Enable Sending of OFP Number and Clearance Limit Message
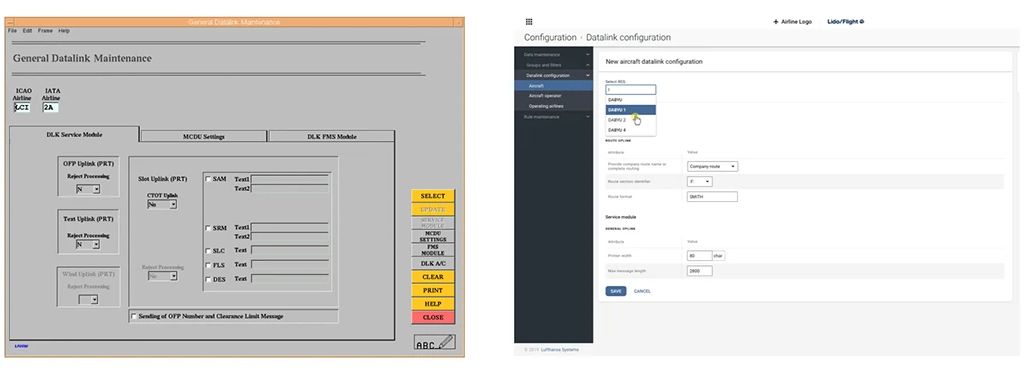This screenshot has width=1025, height=370. click(x=135, y=316)
